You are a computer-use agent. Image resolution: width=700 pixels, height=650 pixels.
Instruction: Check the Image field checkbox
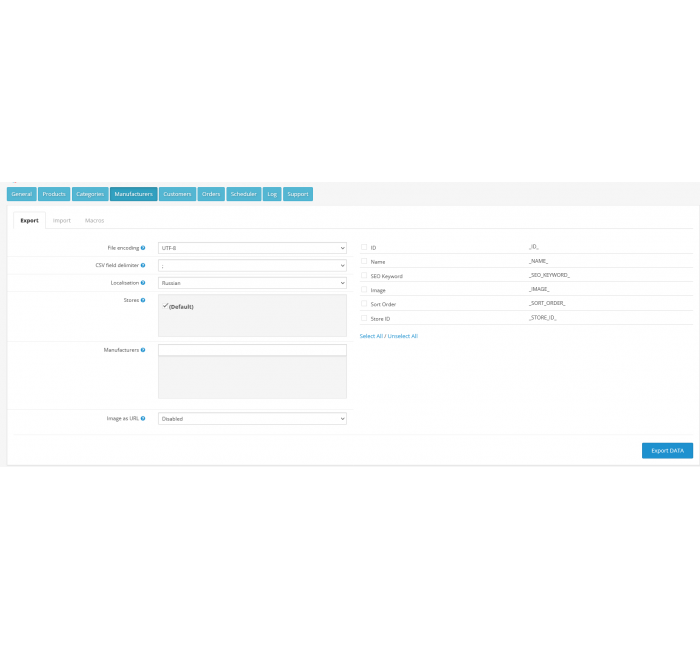click(x=364, y=289)
